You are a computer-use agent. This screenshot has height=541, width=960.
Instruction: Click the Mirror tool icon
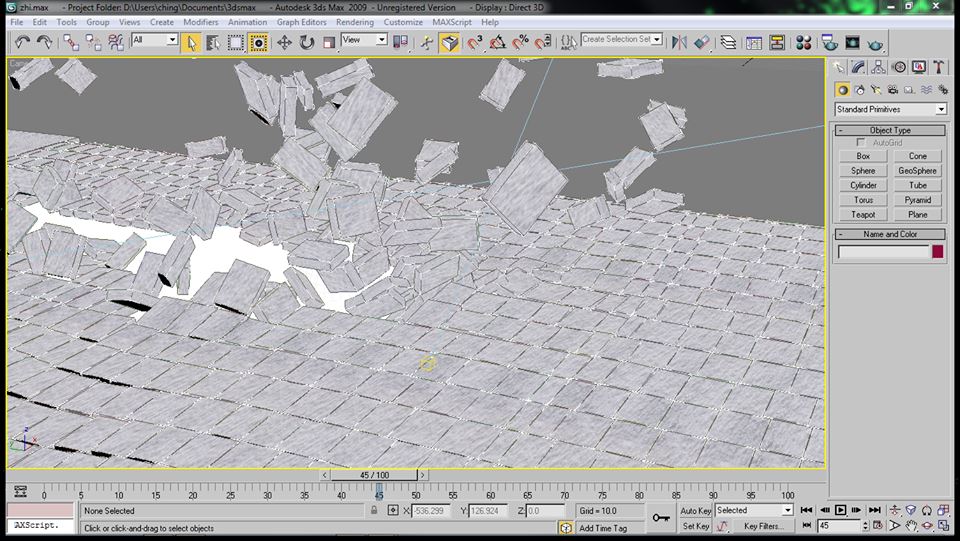pyautogui.click(x=679, y=42)
